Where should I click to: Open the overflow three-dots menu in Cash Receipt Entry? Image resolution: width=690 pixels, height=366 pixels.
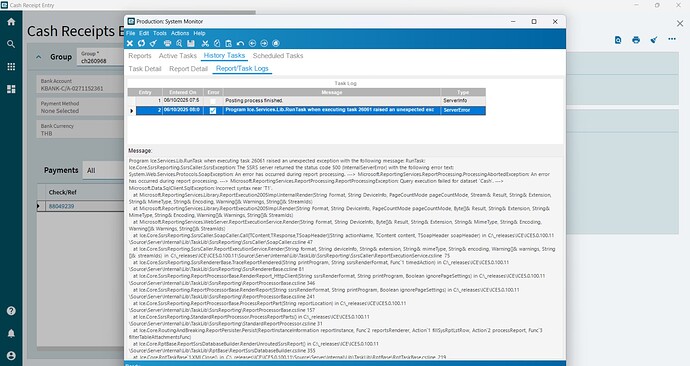tap(672, 39)
